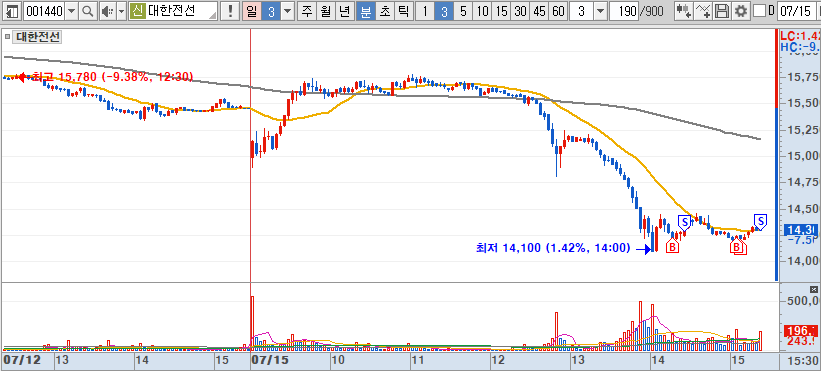Select the 1 minute interval button
Screen dimensions: 821x371
(x=425, y=11)
